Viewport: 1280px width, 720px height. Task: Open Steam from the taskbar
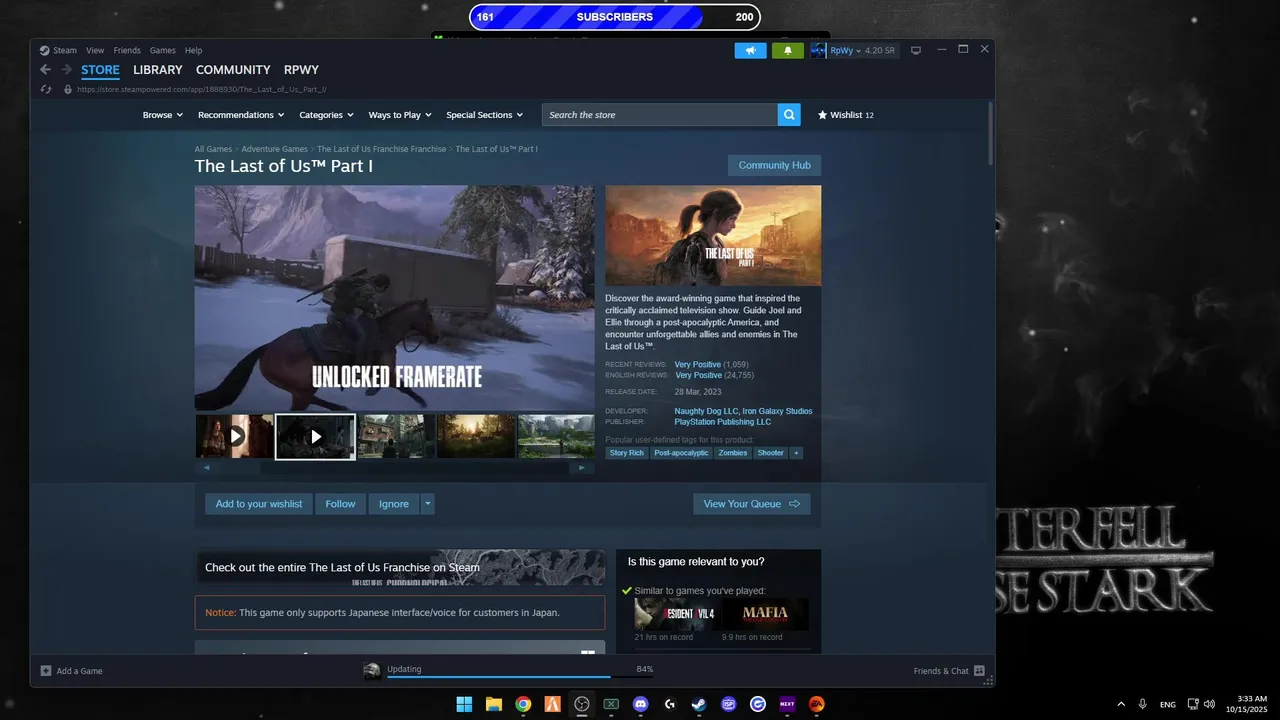[699, 704]
